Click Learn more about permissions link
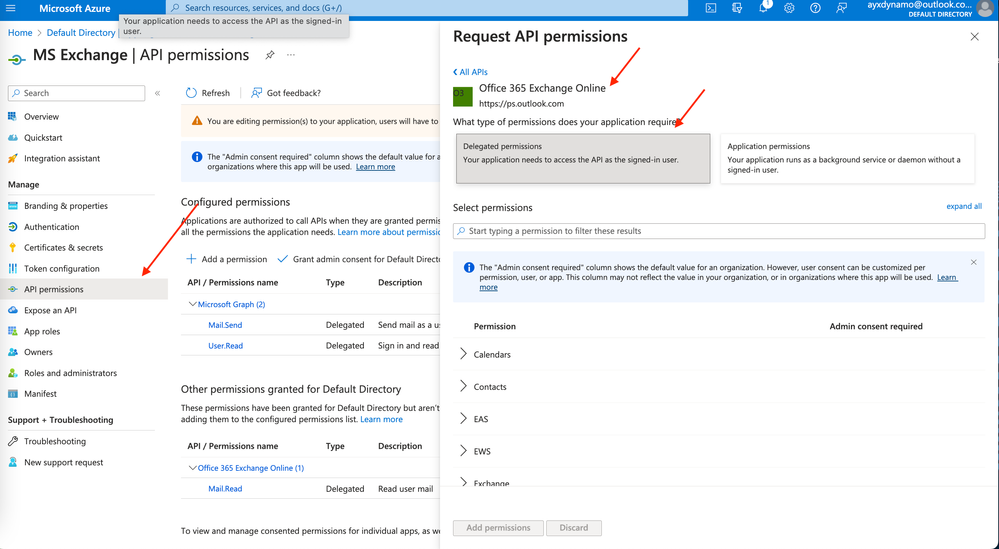Viewport: 999px width, 549px height. pyautogui.click(x=389, y=232)
